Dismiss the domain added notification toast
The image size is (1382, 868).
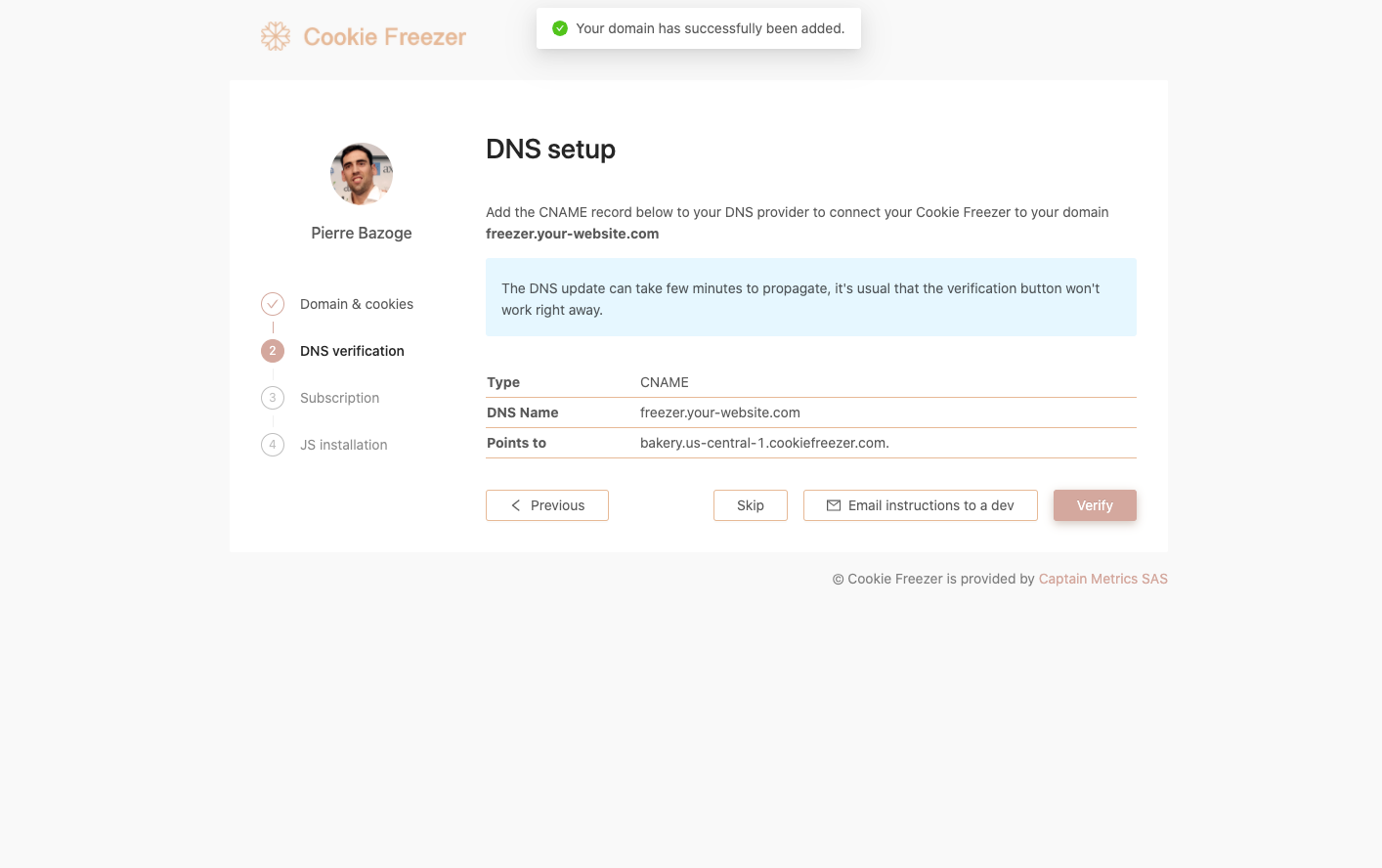tap(698, 28)
